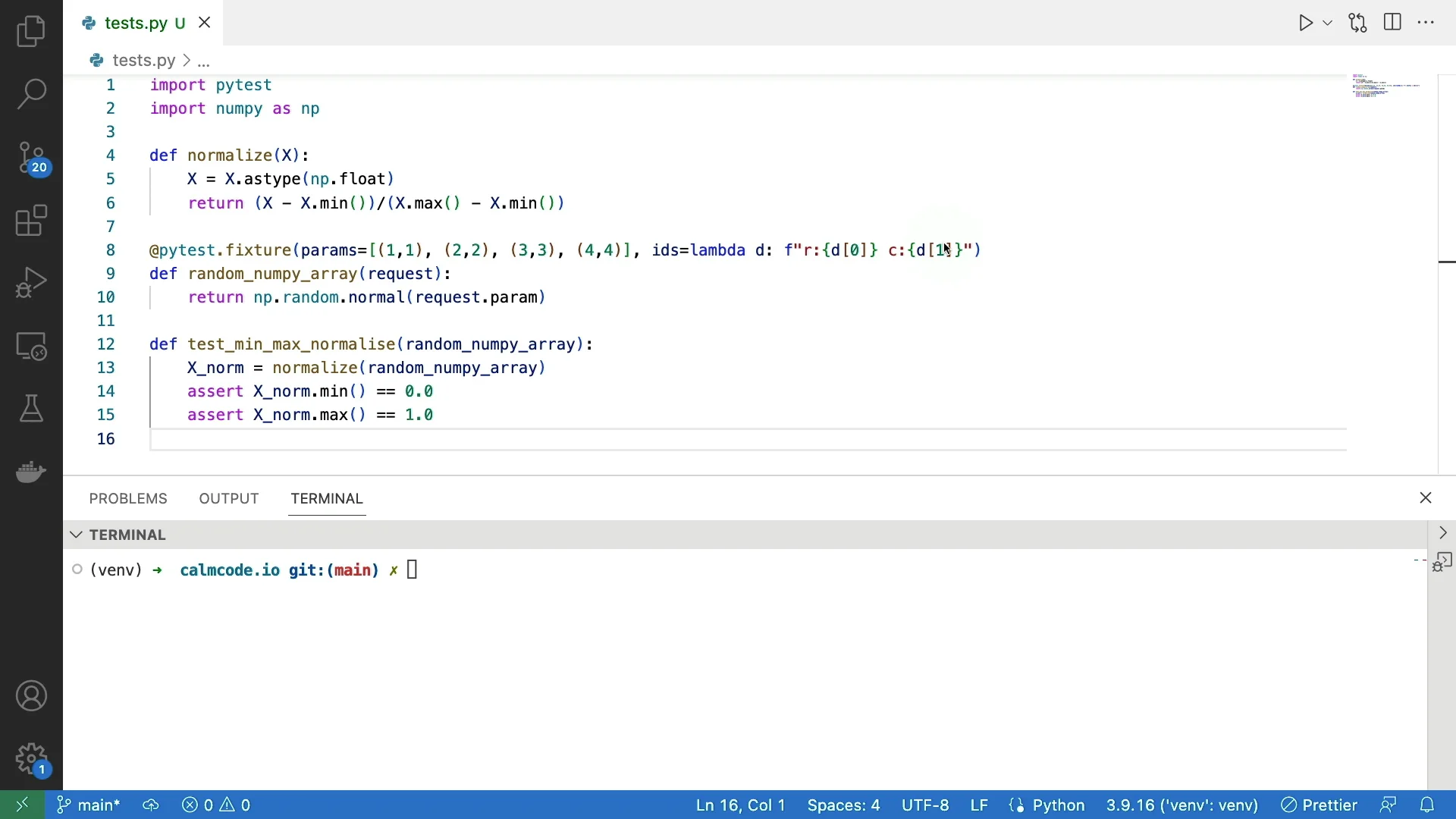Switch to the OUTPUT tab
This screenshot has height=819, width=1456.
click(229, 499)
